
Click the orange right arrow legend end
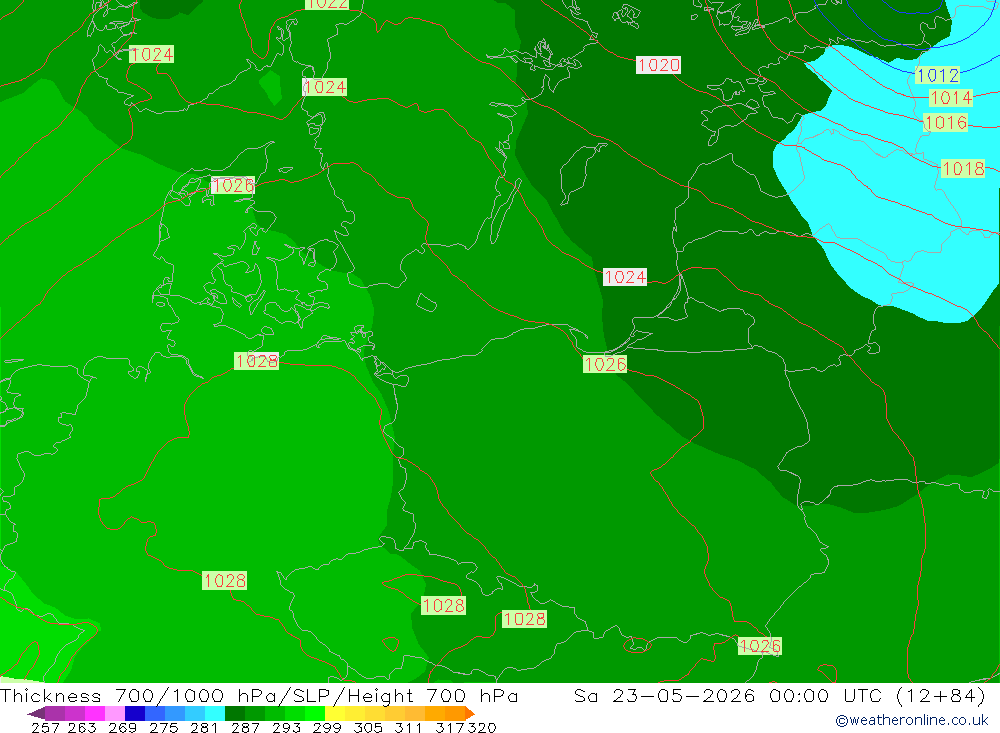tap(470, 713)
